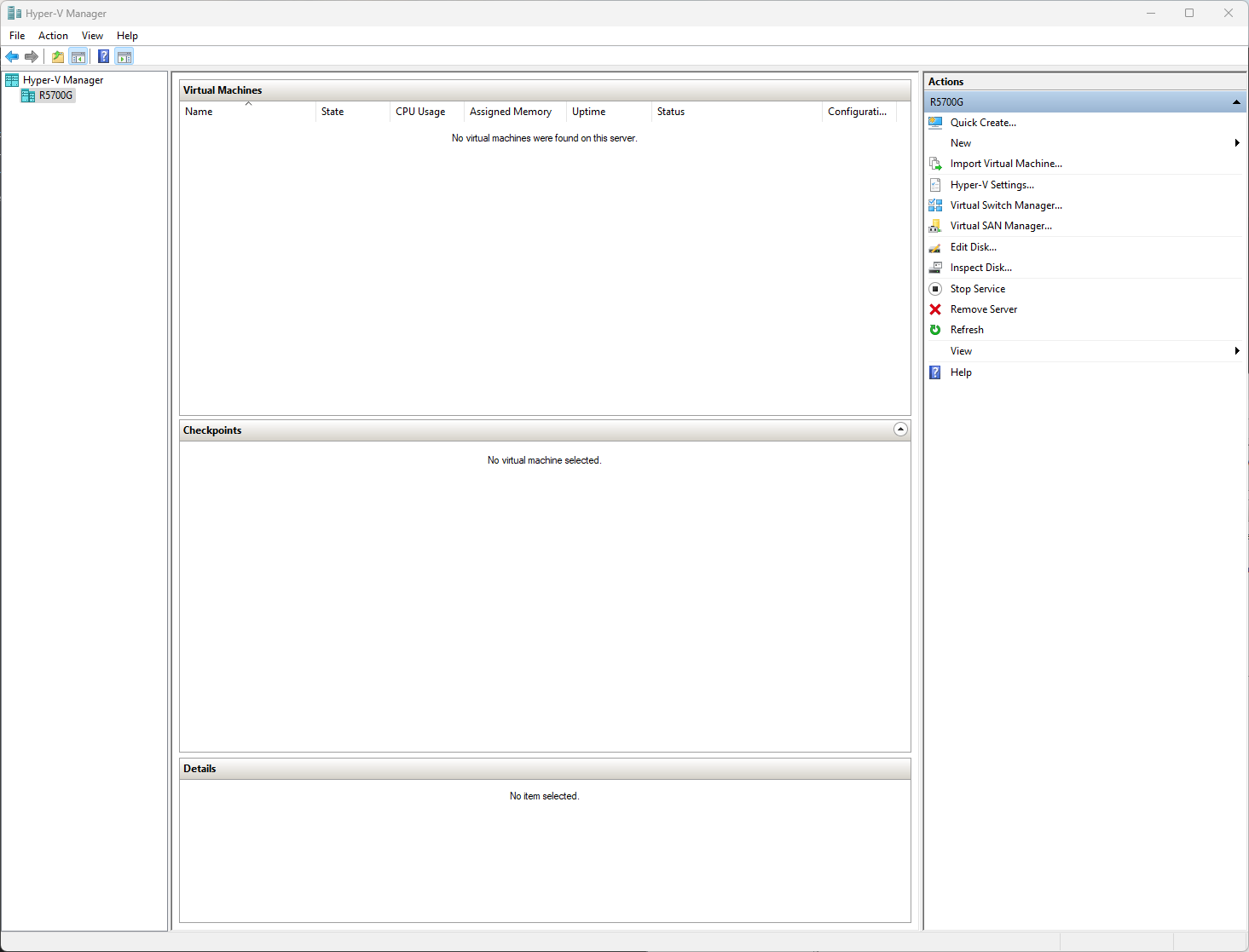Open Virtual SAN Manager
This screenshot has width=1249, height=952.
coord(1001,226)
